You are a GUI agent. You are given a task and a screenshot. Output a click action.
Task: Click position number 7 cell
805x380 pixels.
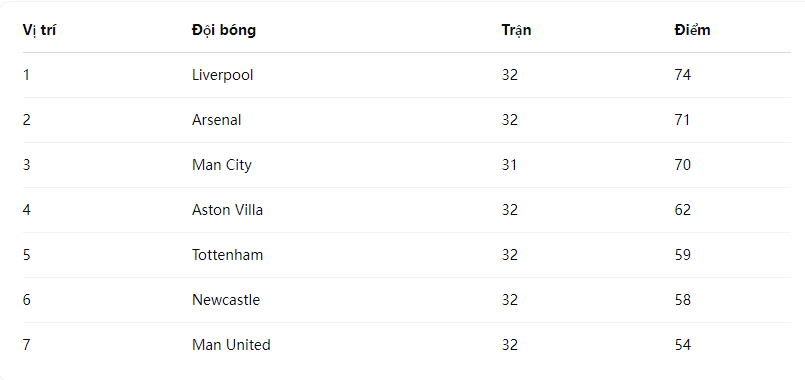pyautogui.click(x=27, y=345)
